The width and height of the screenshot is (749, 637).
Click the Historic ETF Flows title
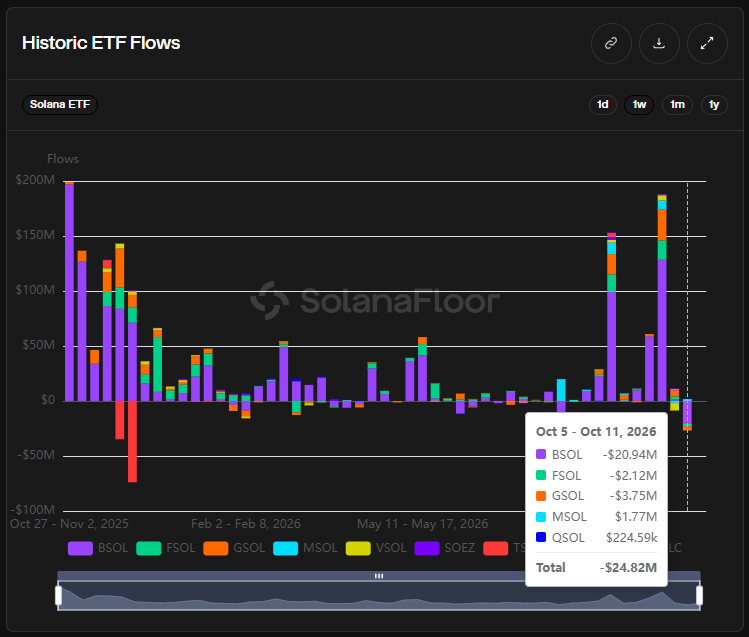tap(101, 43)
